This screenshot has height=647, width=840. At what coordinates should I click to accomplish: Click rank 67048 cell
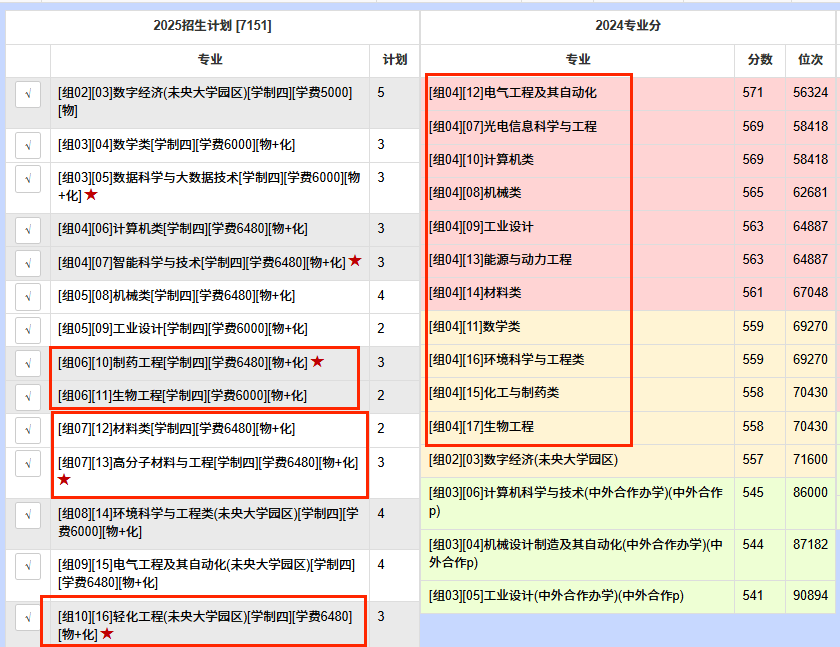(811, 293)
